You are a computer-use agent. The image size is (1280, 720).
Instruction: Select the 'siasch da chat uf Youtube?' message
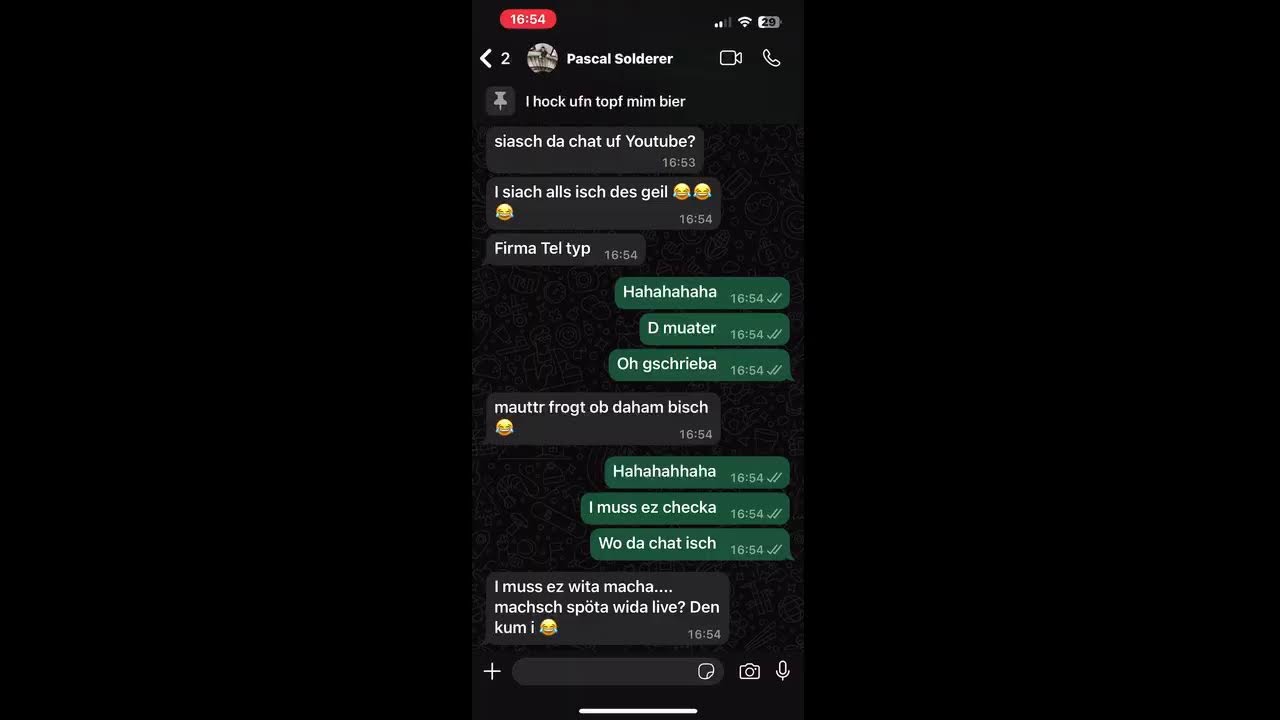pyautogui.click(x=595, y=150)
